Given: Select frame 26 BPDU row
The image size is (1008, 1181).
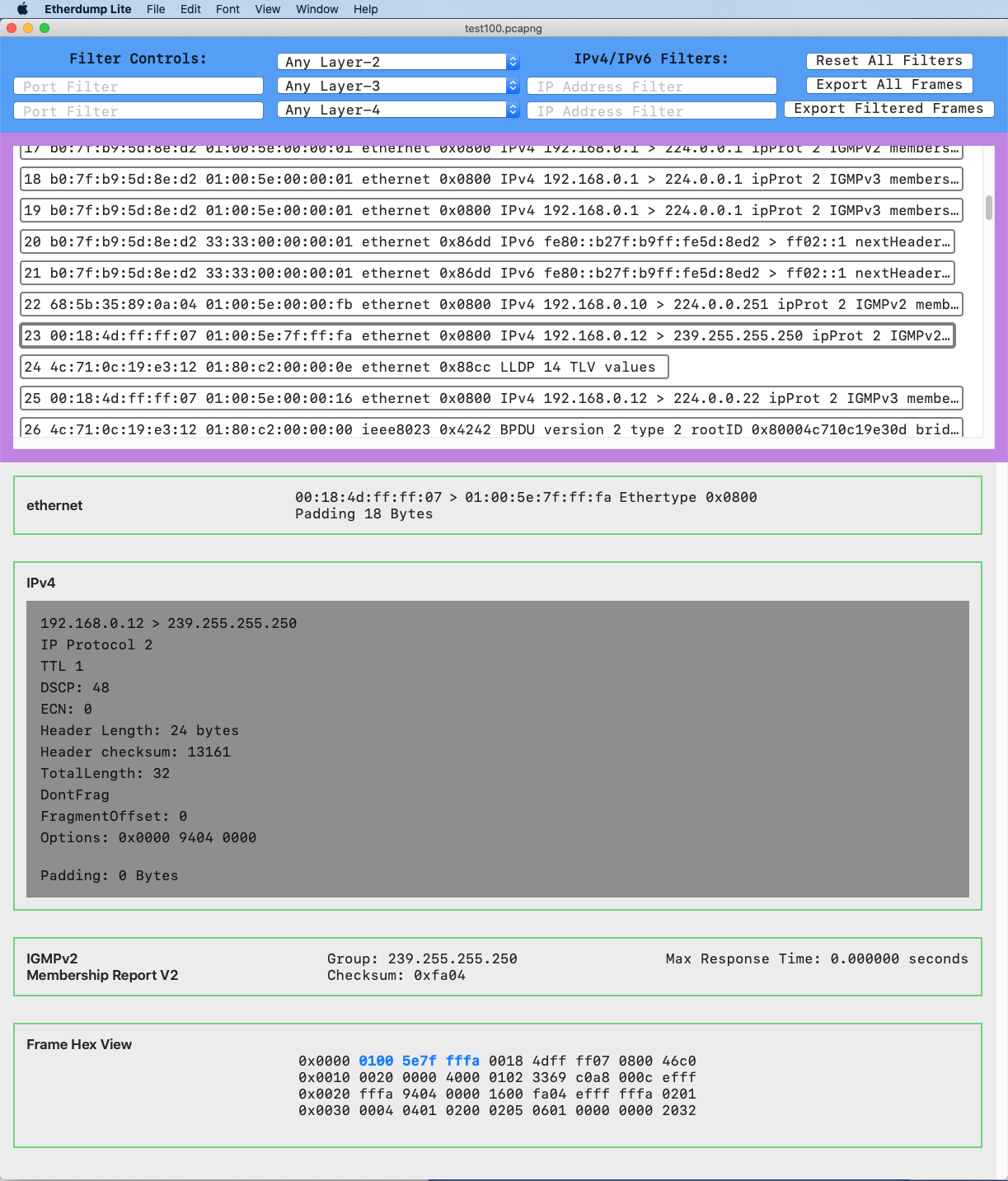Looking at the screenshot, I should click(x=491, y=428).
